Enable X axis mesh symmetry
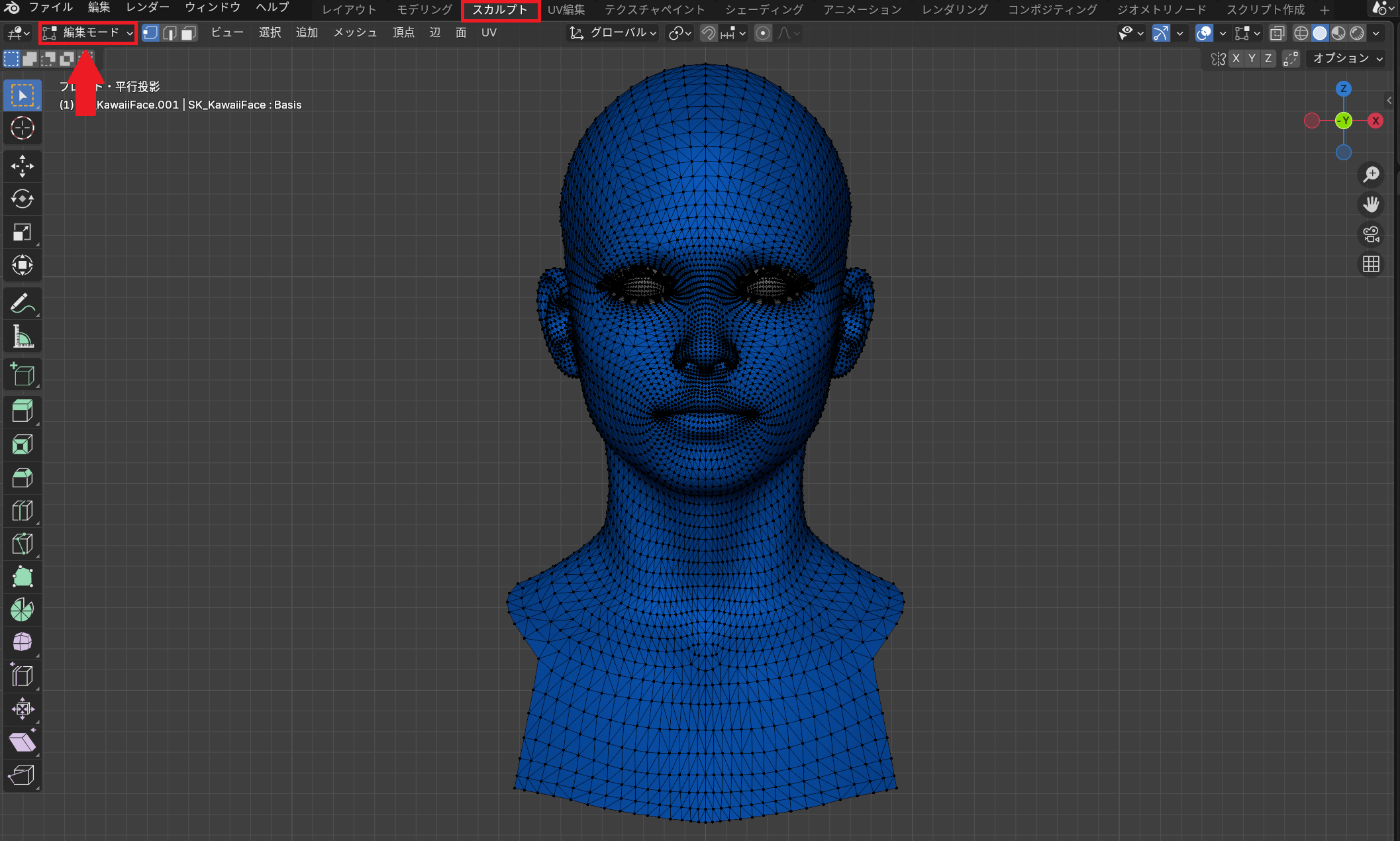 (1236, 59)
